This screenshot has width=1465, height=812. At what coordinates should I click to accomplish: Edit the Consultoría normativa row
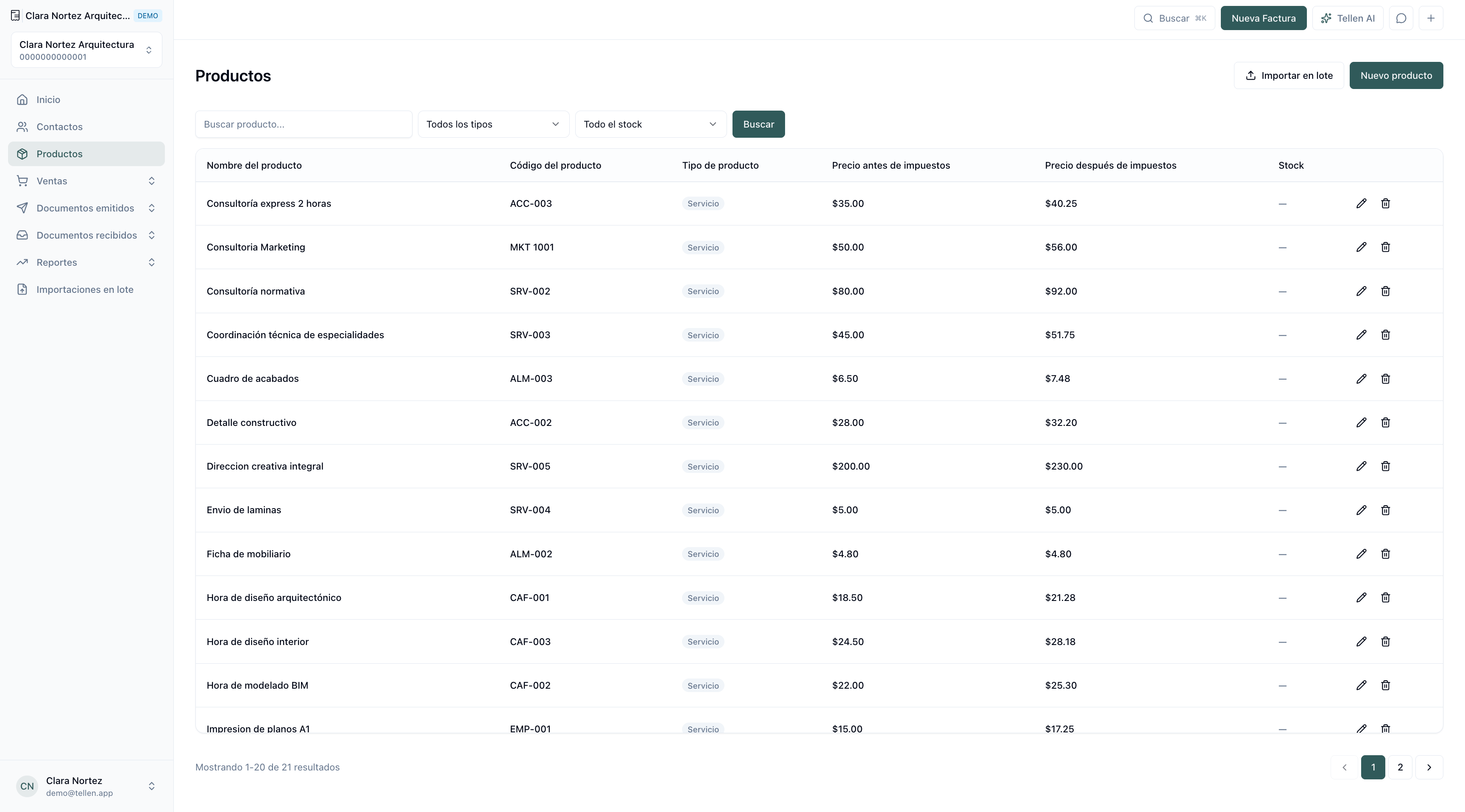tap(1361, 291)
